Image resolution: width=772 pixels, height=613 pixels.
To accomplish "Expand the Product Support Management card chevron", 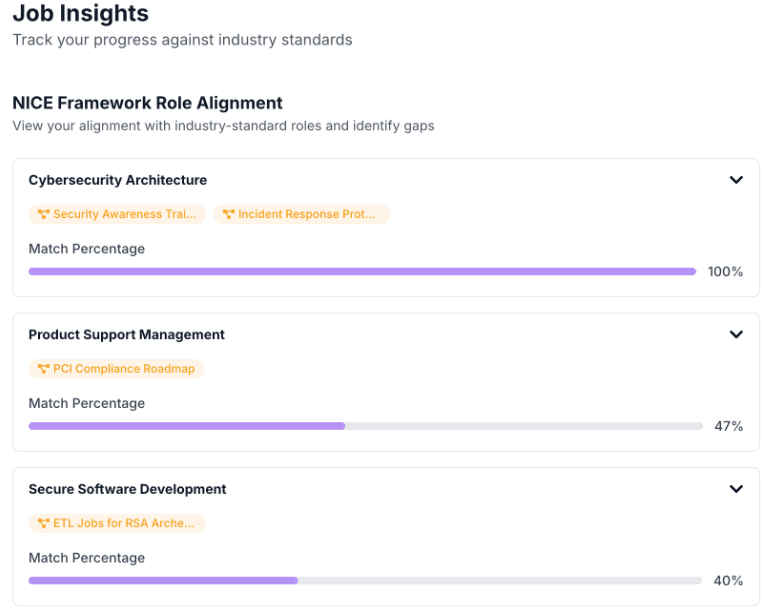I will tap(736, 334).
